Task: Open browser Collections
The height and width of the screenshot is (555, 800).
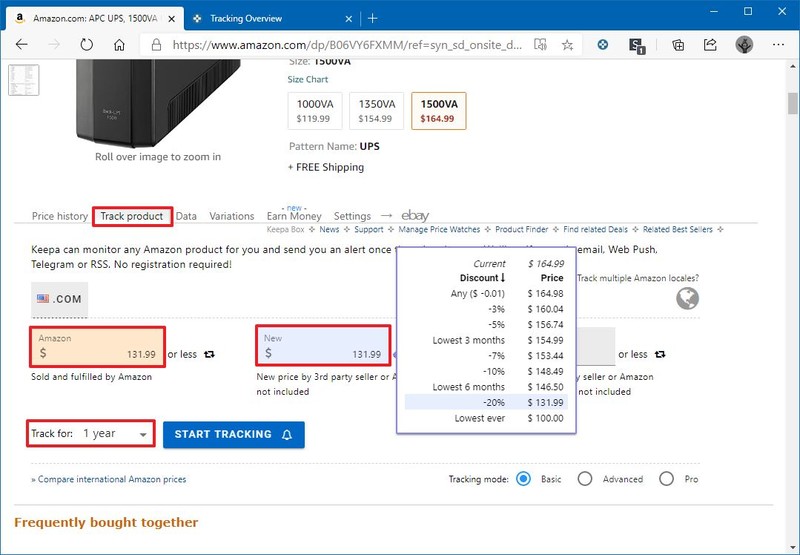Action: (678, 45)
